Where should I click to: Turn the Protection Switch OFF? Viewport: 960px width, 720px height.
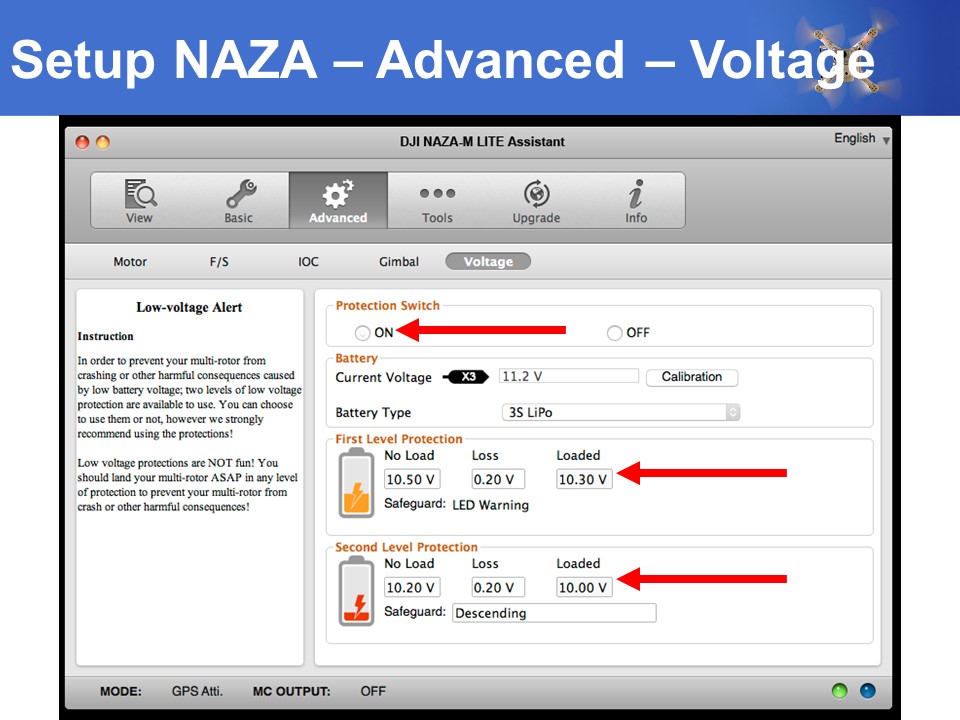tap(614, 332)
